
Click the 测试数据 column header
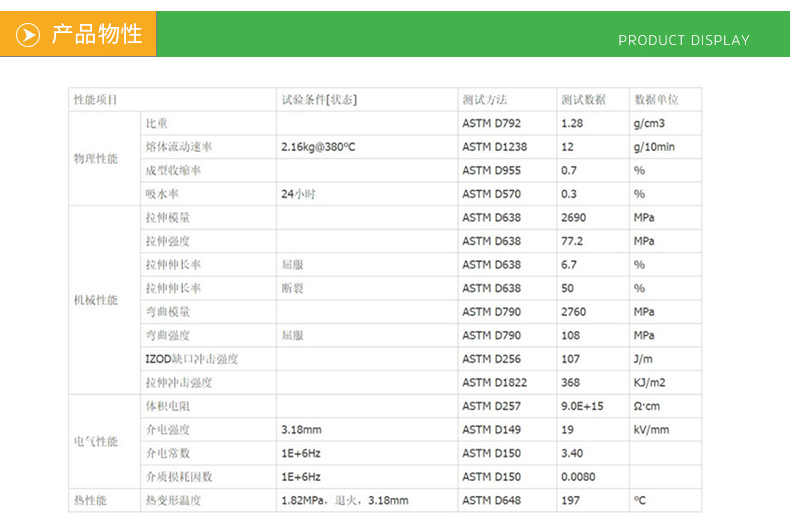click(x=592, y=100)
